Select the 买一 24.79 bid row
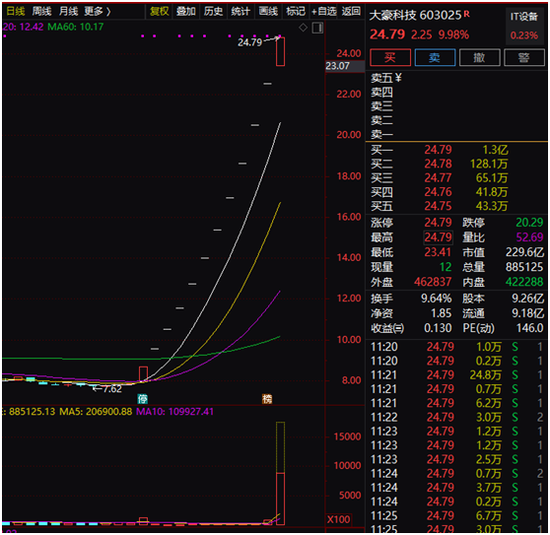The image size is (550, 535). click(456, 150)
